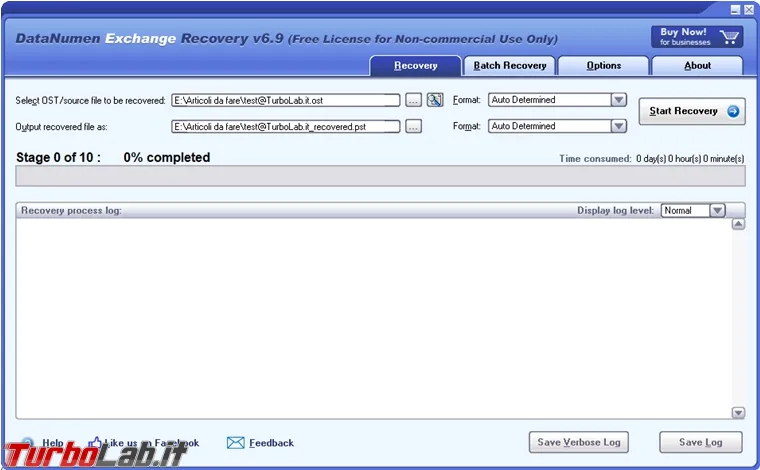Click the Save Log button

coord(700,442)
